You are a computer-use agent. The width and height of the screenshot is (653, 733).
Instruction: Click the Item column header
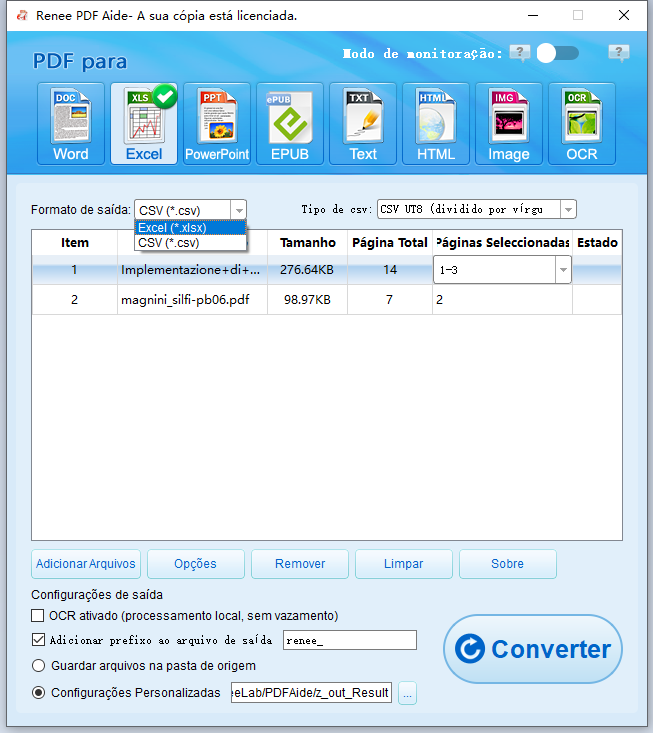[75, 243]
